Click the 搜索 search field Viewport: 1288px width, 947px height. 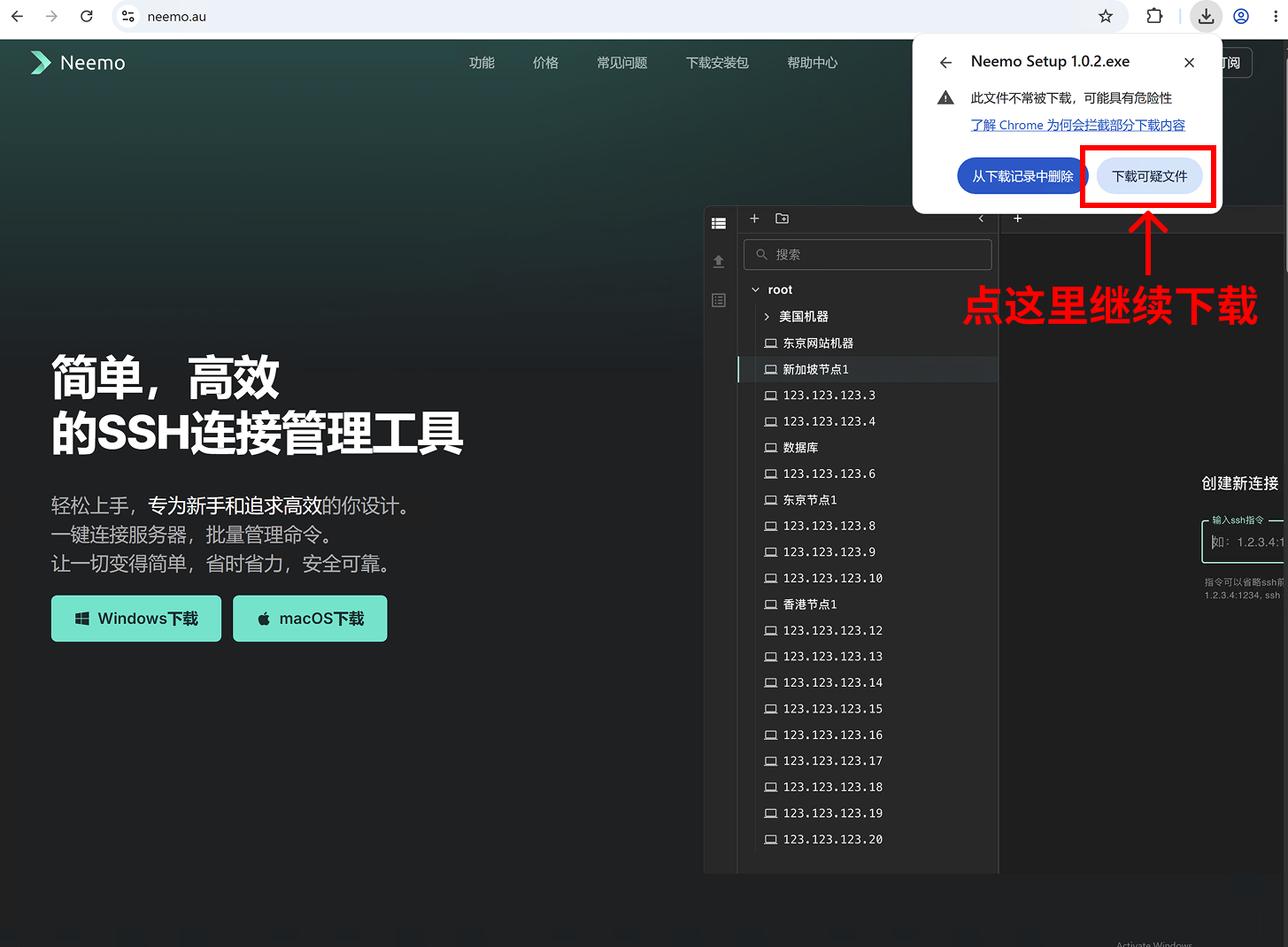pos(868,255)
